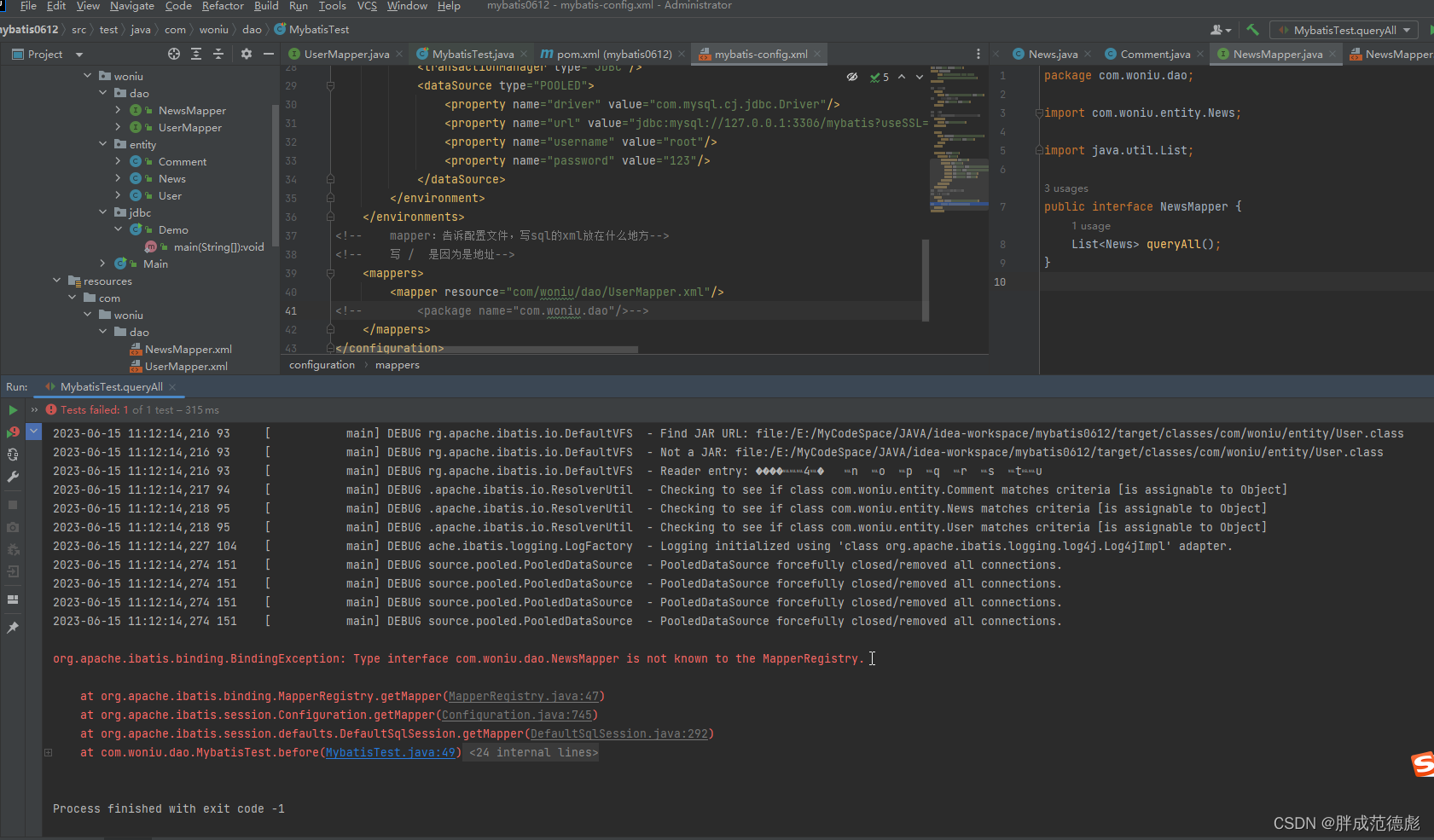Screen dimensions: 1434x840
Task: Click the Sogou input method icon
Action: click(1422, 764)
